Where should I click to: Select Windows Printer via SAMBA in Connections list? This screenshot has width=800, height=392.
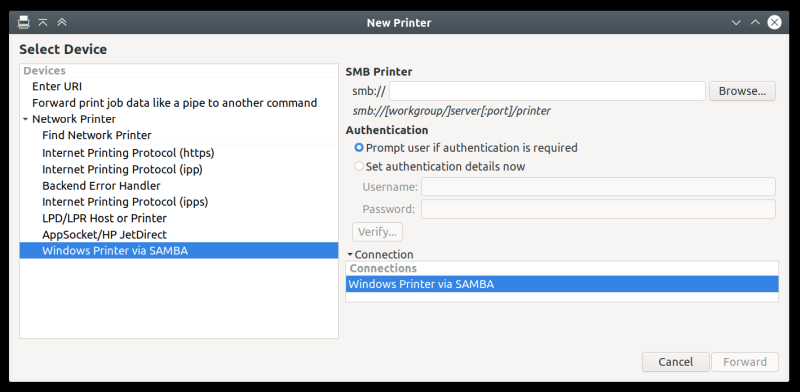pyautogui.click(x=562, y=284)
